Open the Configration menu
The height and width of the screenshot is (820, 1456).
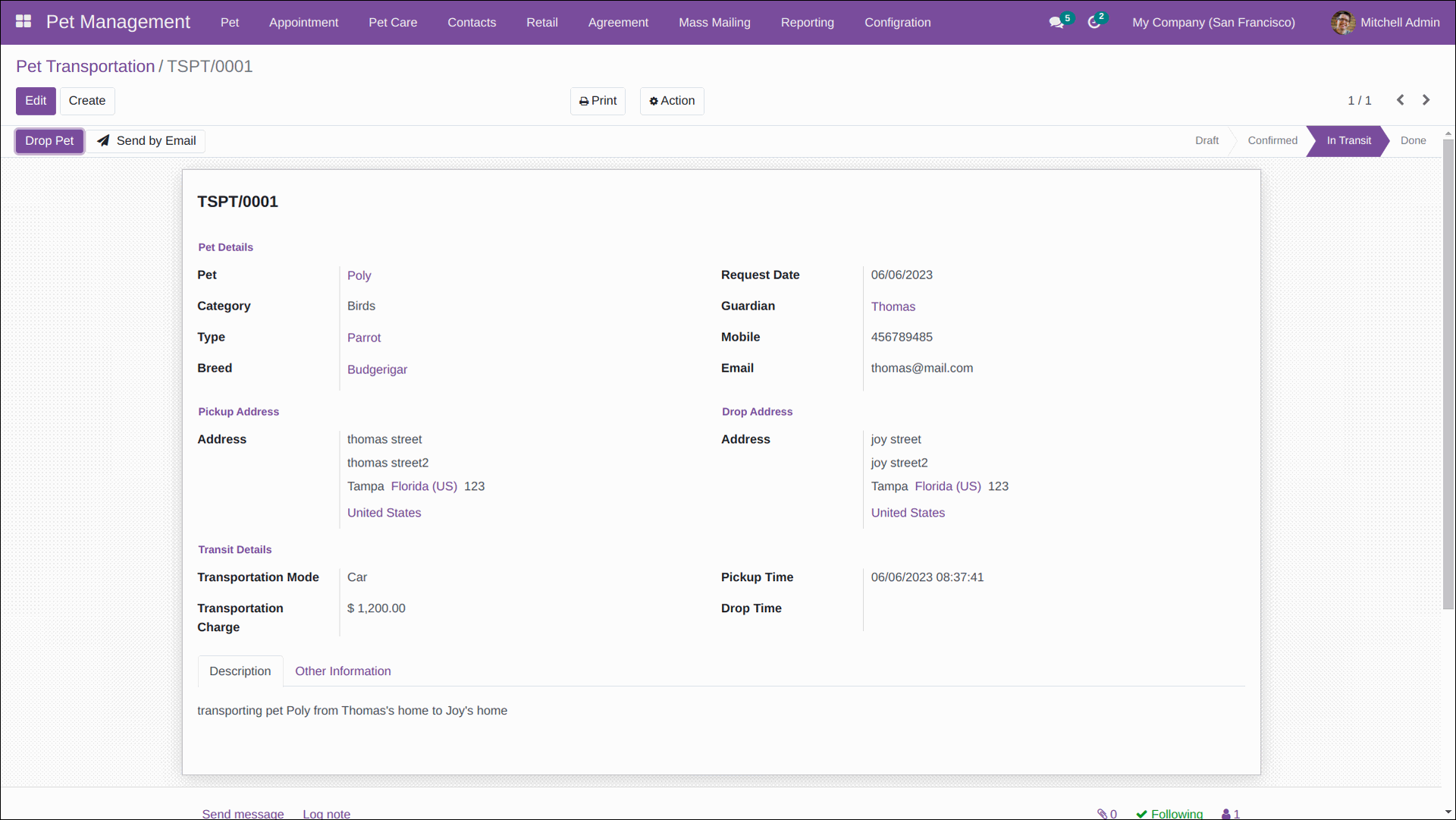897,23
